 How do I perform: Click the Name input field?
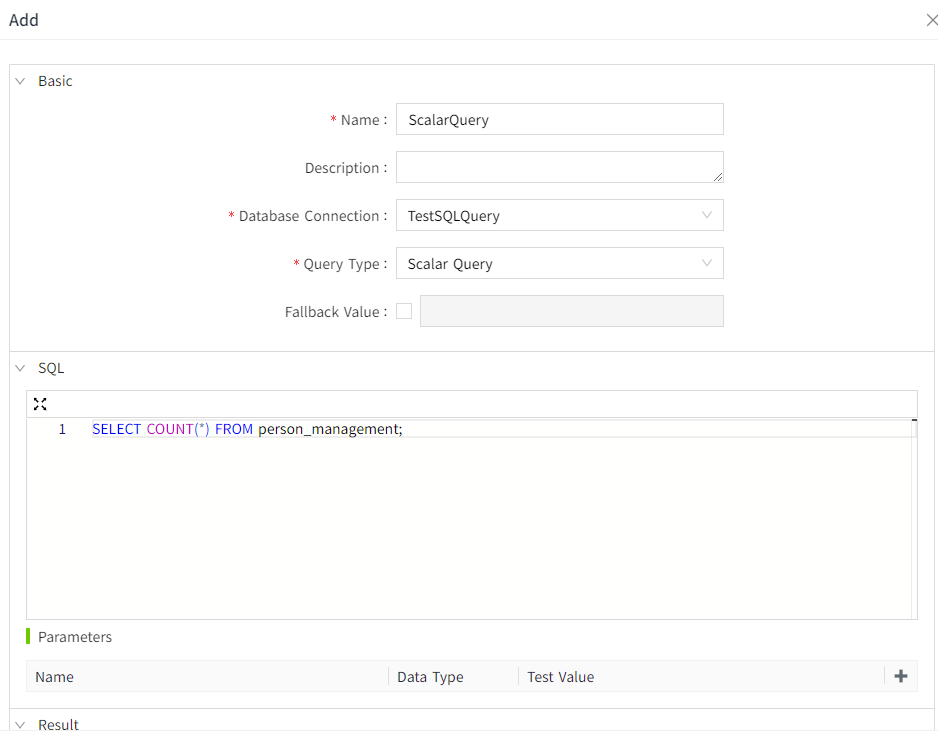pos(559,119)
